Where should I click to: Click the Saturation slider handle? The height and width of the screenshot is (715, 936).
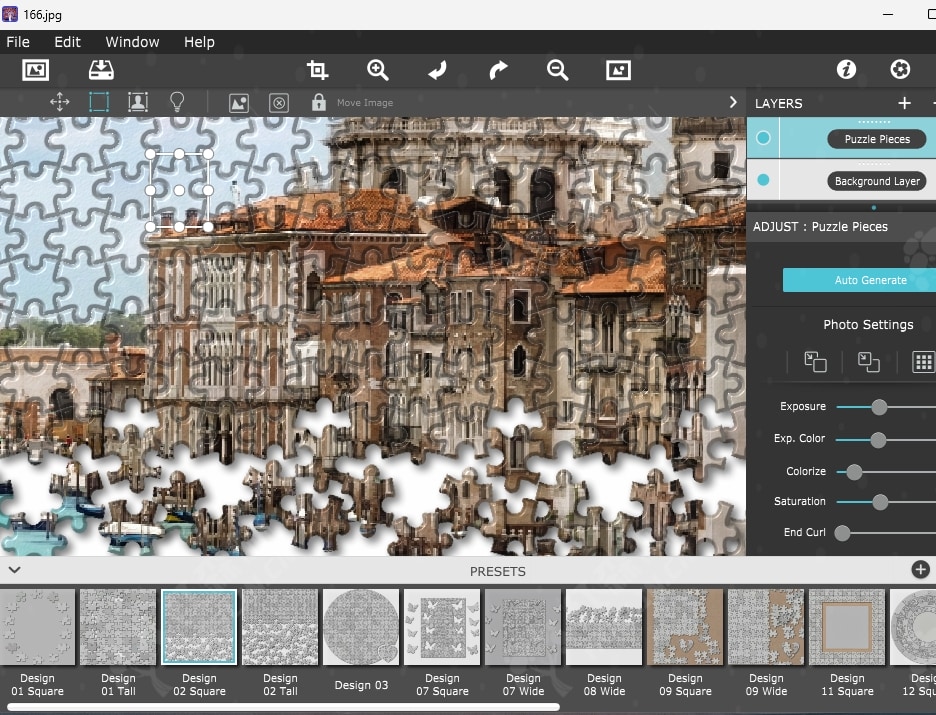tap(880, 502)
